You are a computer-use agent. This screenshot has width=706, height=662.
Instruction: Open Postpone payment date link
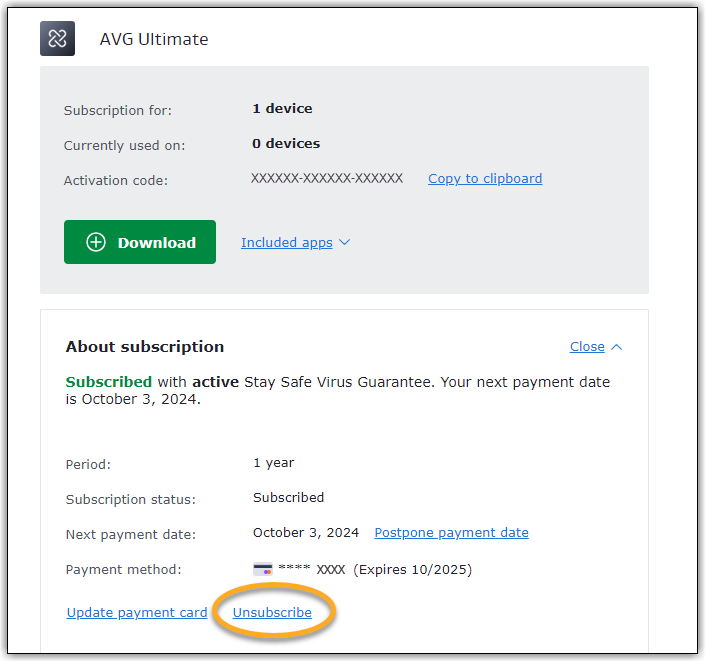pyautogui.click(x=452, y=533)
